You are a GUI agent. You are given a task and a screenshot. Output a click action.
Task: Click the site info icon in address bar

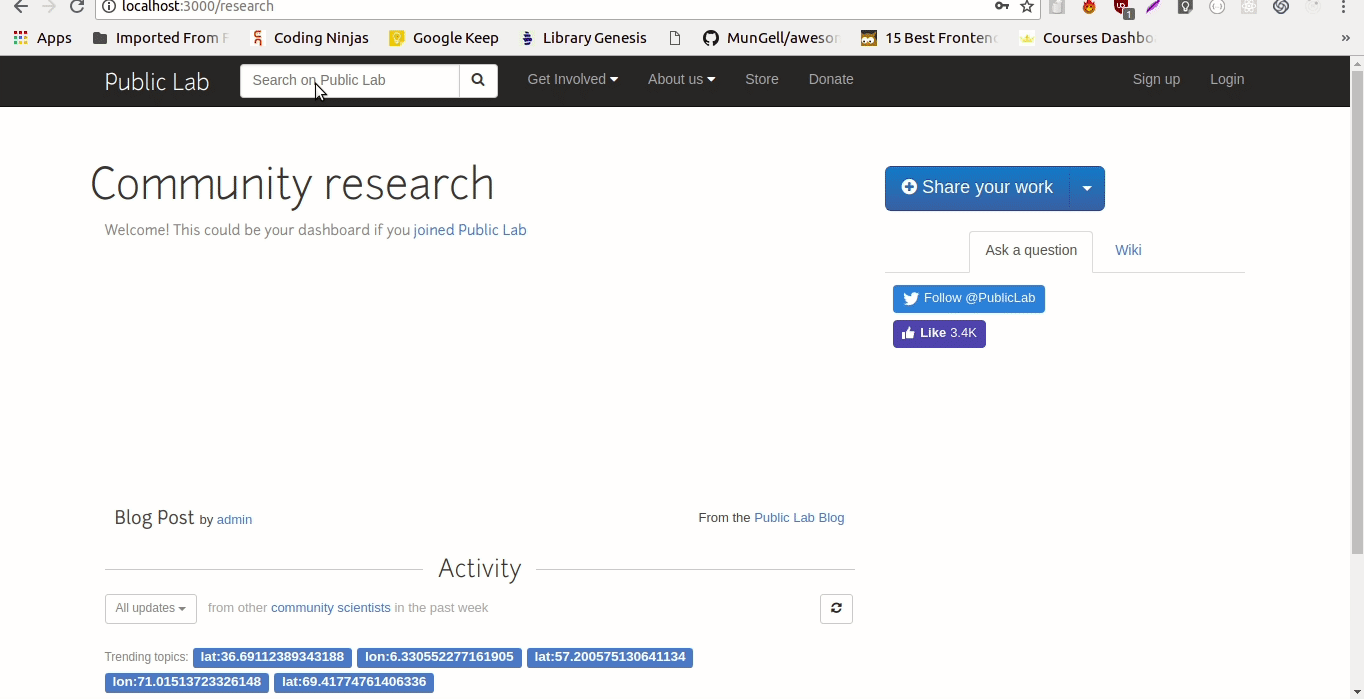(x=109, y=7)
